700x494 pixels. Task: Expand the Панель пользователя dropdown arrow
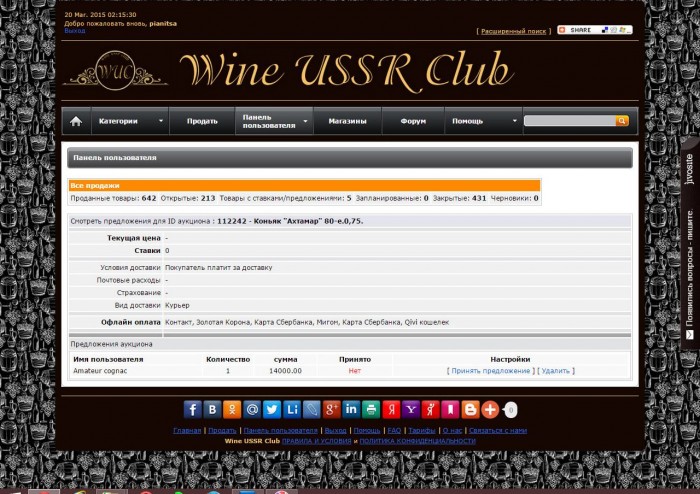[x=305, y=121]
